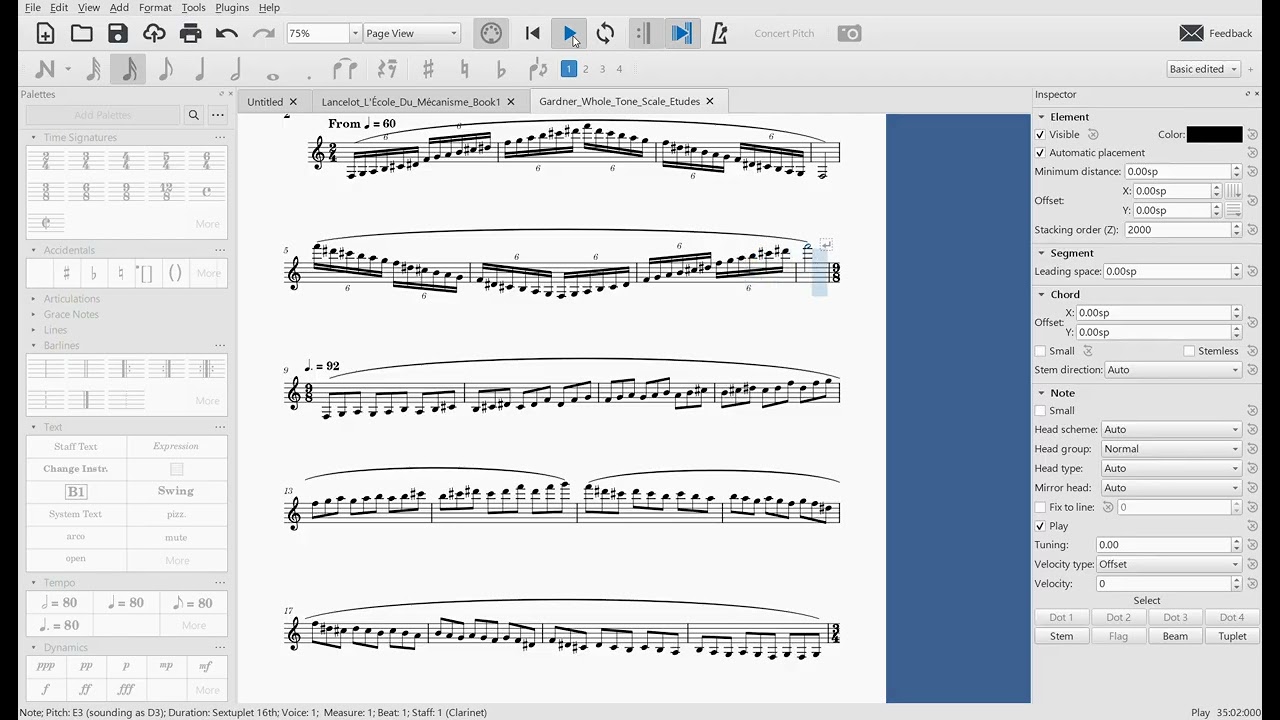Take a screenshot with the camera icon
The width and height of the screenshot is (1280, 720).
click(x=849, y=33)
